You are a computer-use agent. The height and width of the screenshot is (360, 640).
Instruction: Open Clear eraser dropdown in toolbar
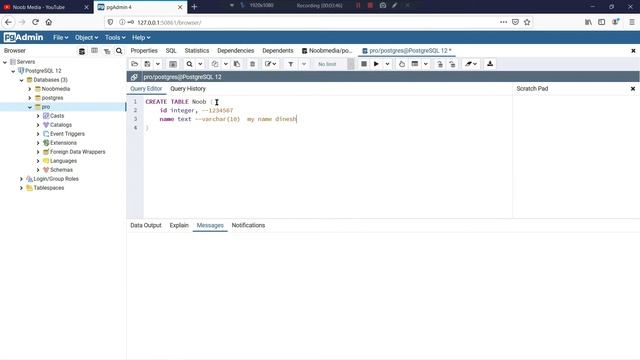[x=471, y=64]
